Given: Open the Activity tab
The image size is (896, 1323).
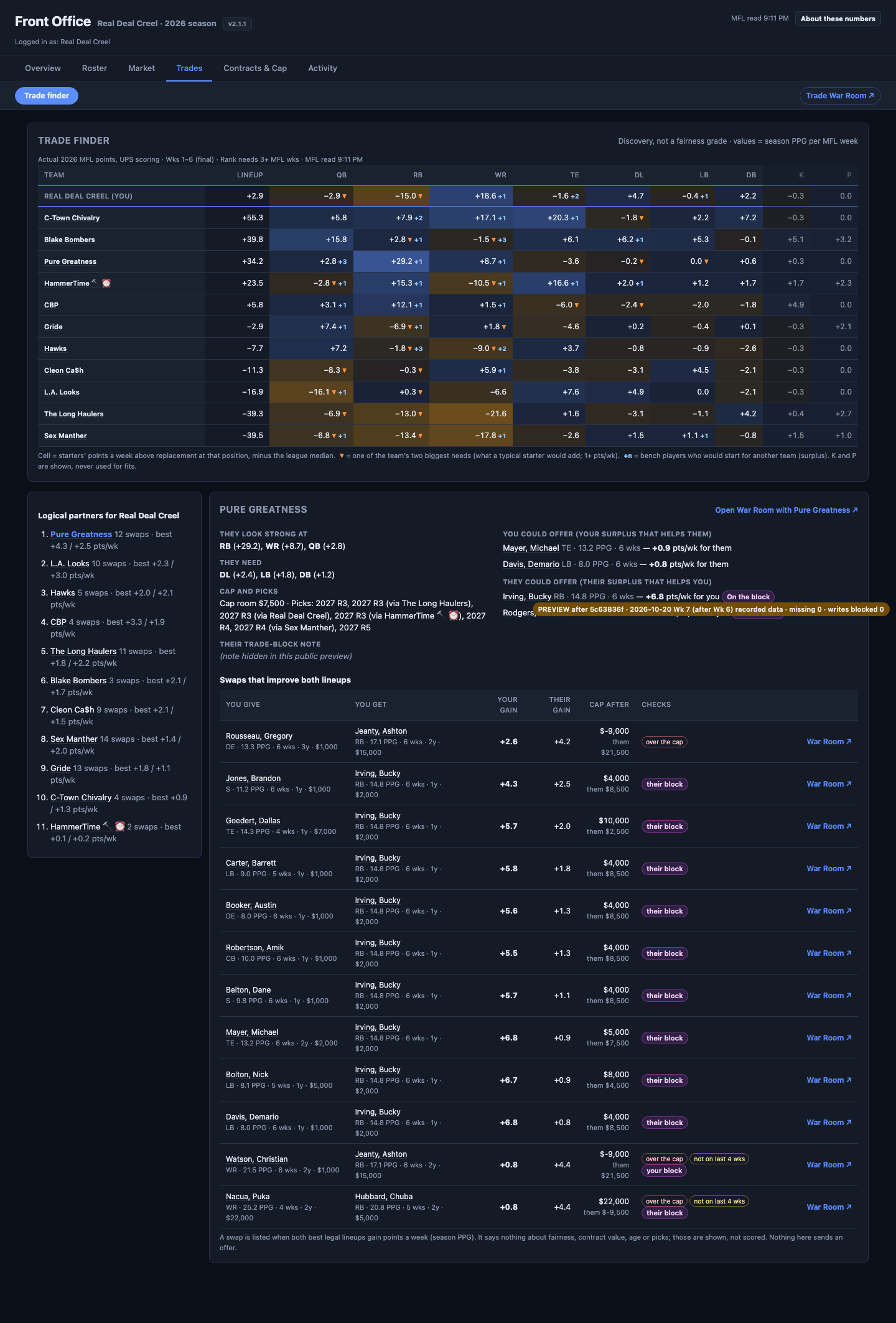Looking at the screenshot, I should pyautogui.click(x=322, y=68).
